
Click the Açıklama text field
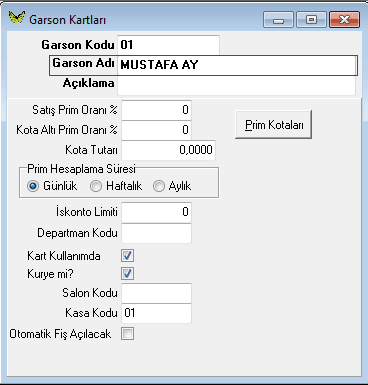236,85
